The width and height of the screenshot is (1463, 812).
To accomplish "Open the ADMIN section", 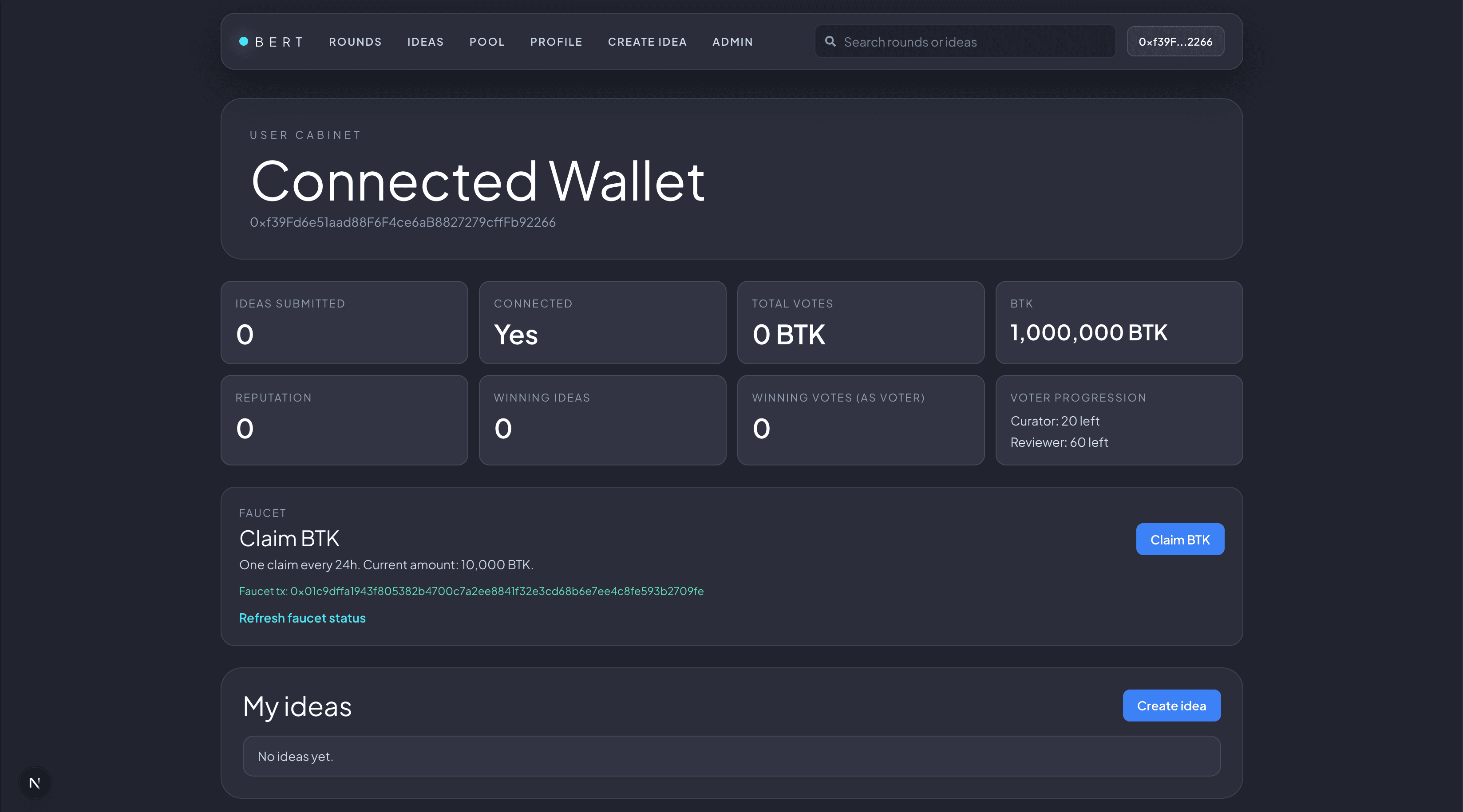I will (732, 41).
